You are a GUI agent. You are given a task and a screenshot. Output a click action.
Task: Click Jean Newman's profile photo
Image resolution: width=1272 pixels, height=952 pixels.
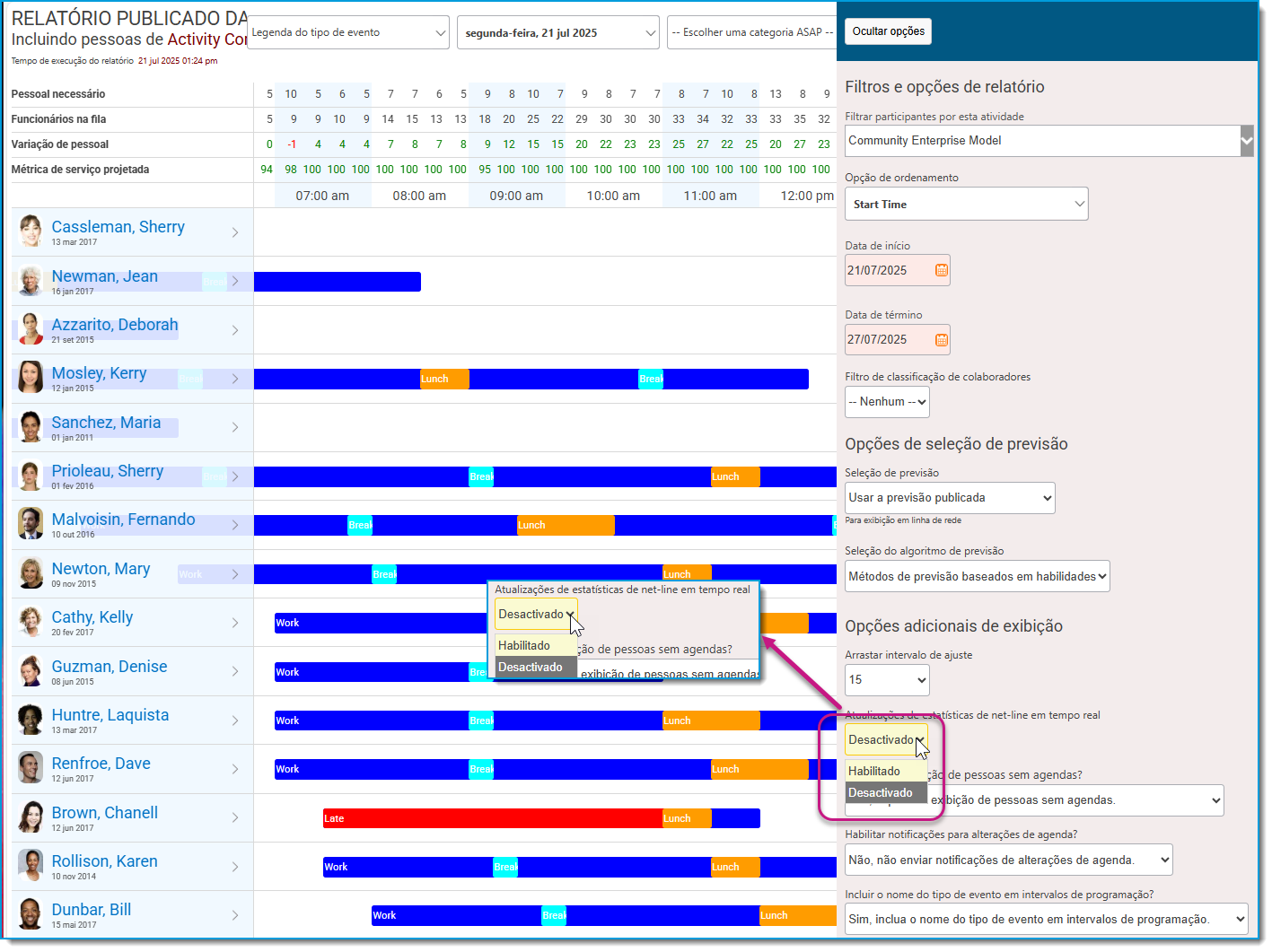point(31,281)
